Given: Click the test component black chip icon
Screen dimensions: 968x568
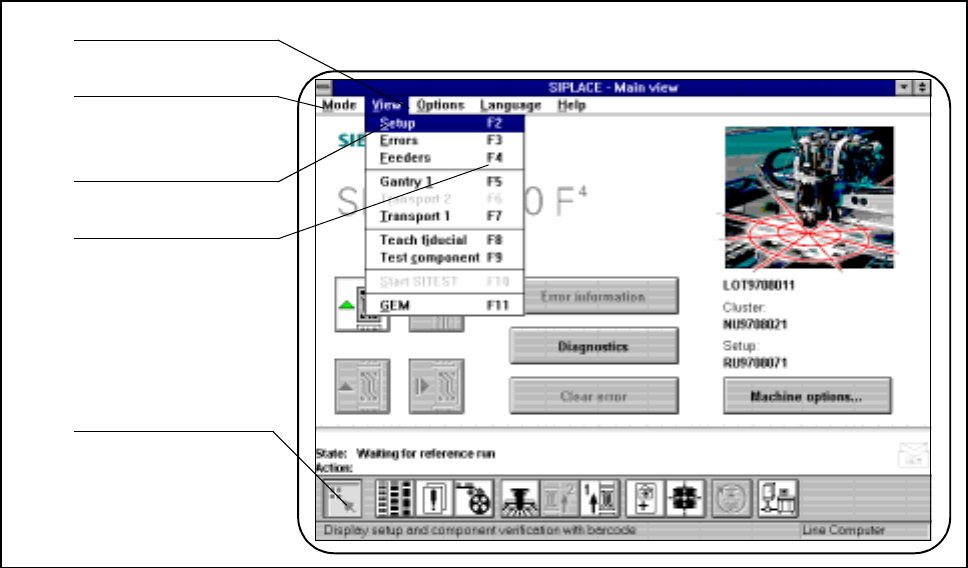Looking at the screenshot, I should pos(685,498).
